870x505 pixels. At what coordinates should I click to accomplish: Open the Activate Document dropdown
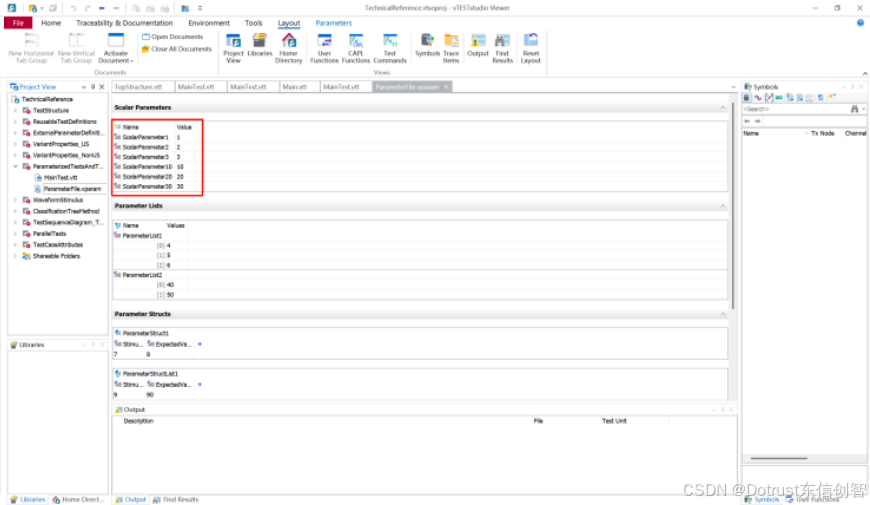click(116, 48)
